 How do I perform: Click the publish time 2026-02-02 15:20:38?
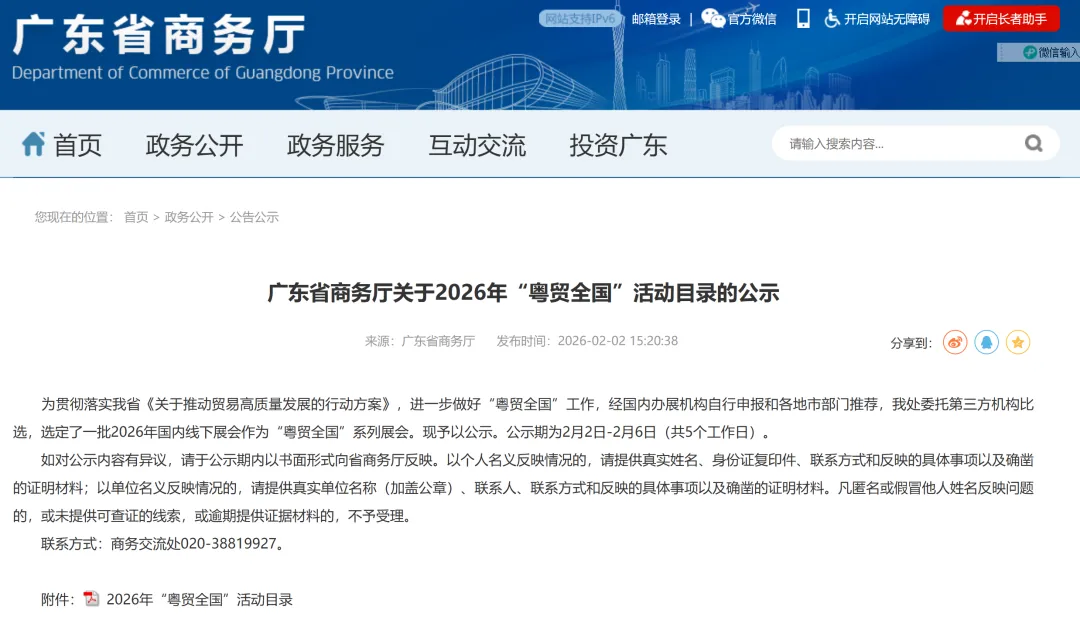coord(618,341)
